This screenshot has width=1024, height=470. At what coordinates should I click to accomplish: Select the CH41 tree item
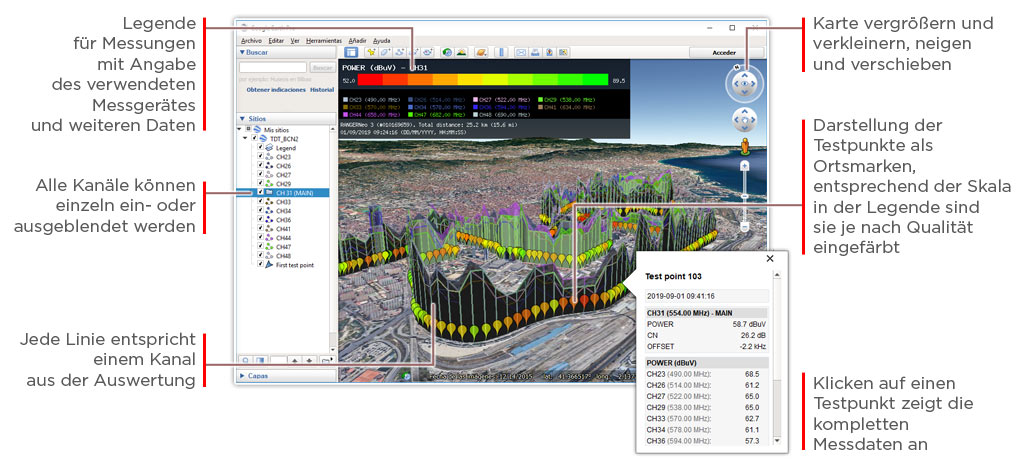tap(283, 229)
